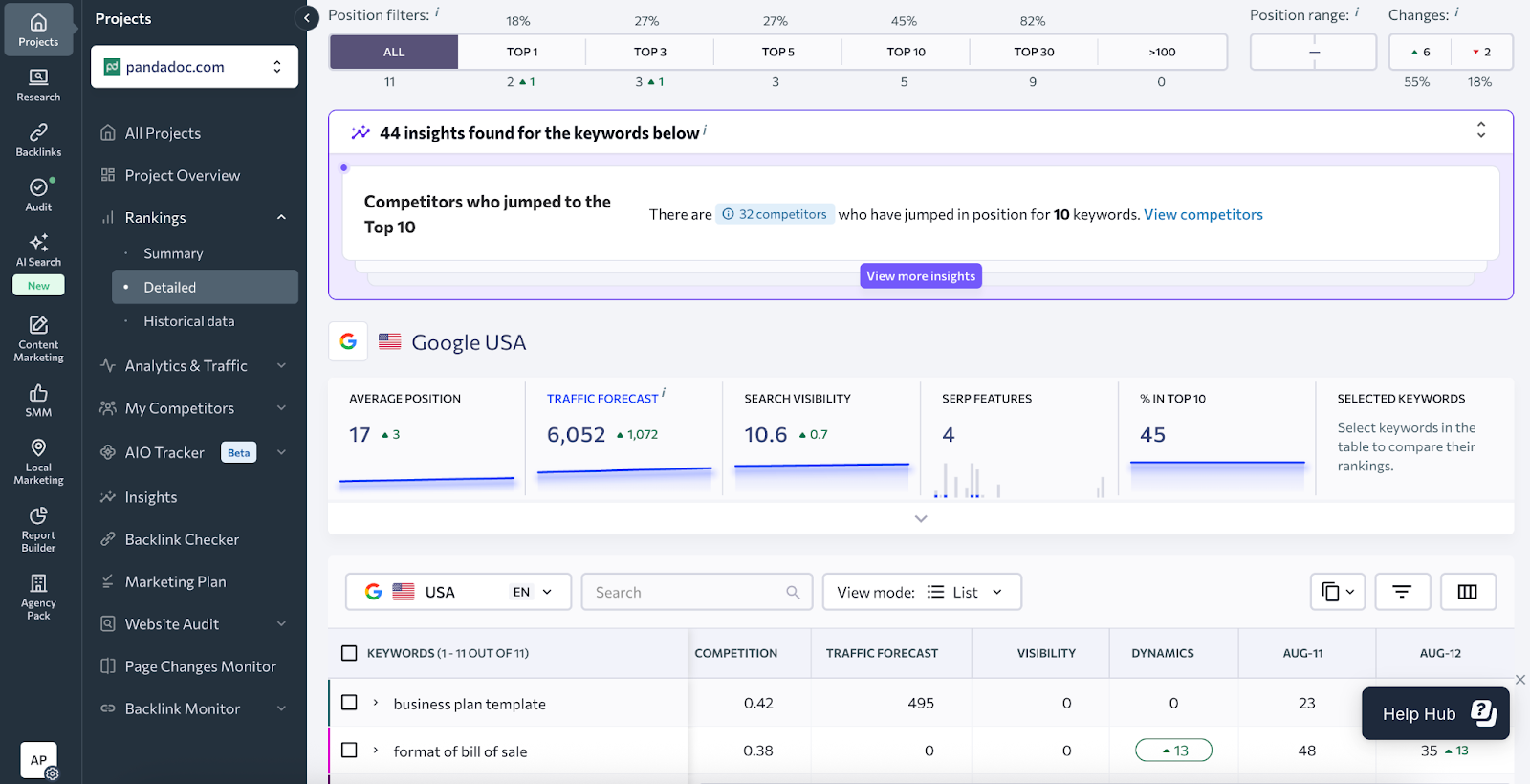Open the Projects icon in left rail
The width and height of the screenshot is (1530, 784).
coord(38,30)
